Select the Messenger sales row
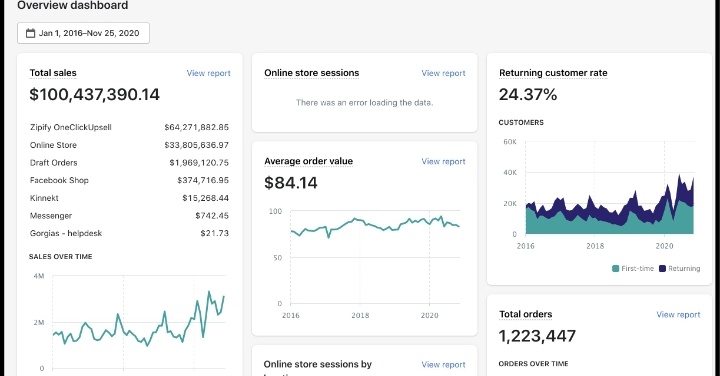This screenshot has width=720, height=376. pyautogui.click(x=129, y=216)
